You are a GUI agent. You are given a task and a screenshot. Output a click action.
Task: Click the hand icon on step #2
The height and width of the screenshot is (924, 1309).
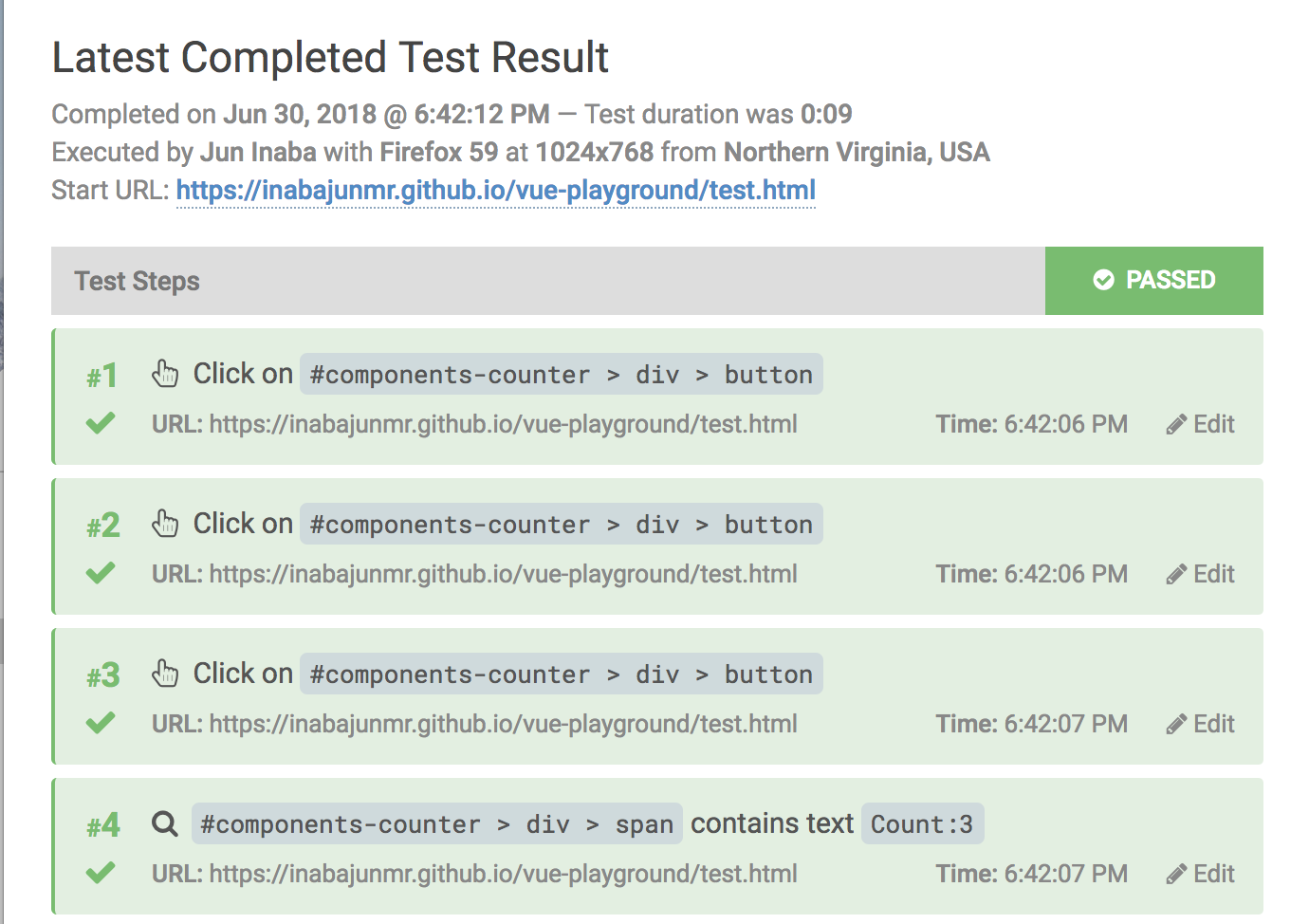click(x=165, y=523)
